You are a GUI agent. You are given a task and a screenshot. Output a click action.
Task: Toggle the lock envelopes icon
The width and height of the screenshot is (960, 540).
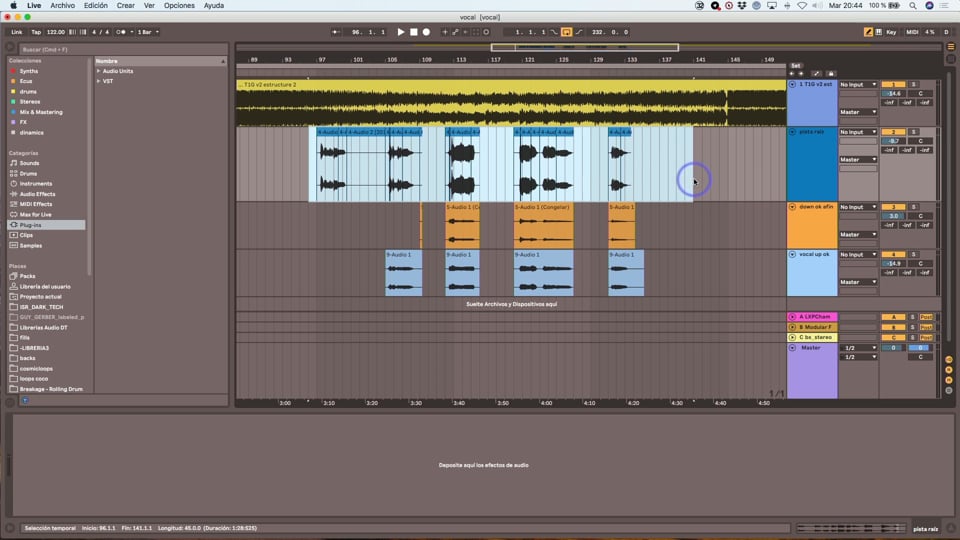(x=831, y=73)
